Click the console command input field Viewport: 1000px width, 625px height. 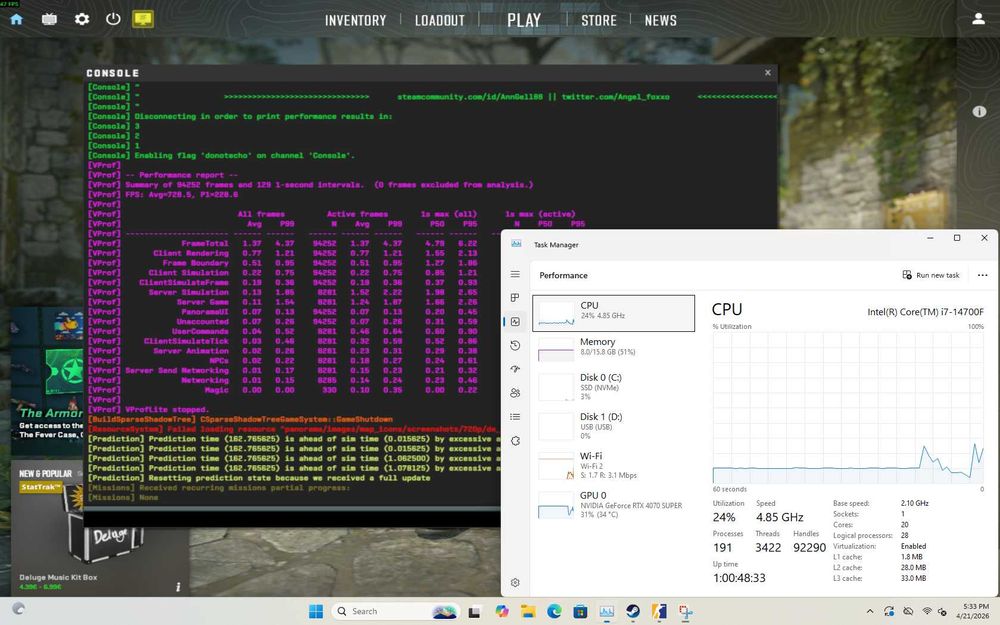pyautogui.click(x=292, y=518)
